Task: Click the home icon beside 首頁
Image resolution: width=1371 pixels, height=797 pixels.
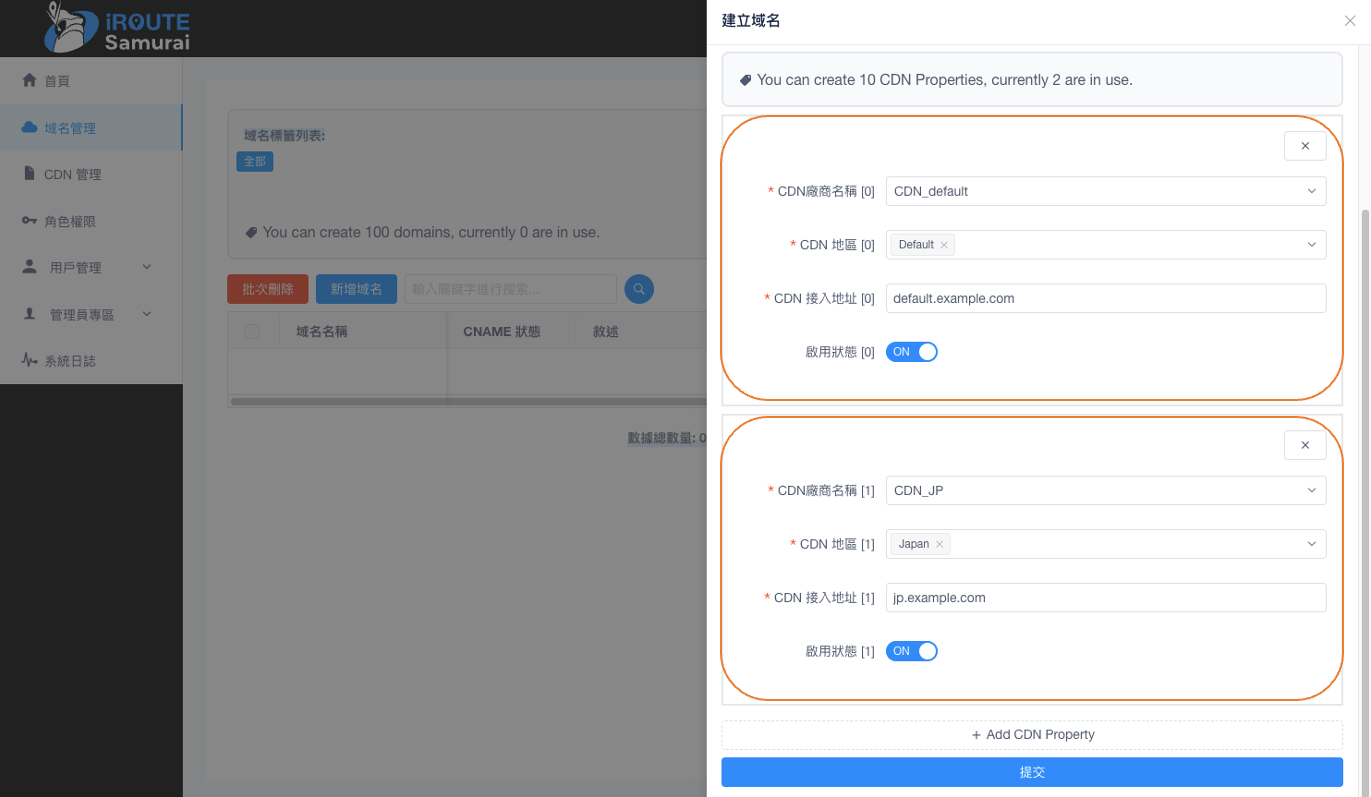Action: (30, 81)
